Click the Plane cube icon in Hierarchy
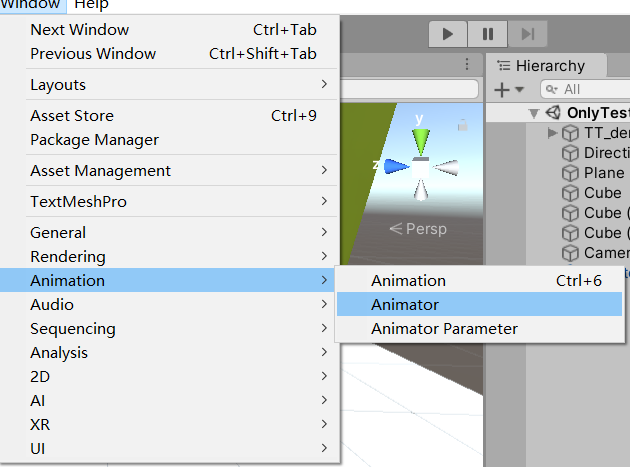630x467 pixels. click(570, 173)
